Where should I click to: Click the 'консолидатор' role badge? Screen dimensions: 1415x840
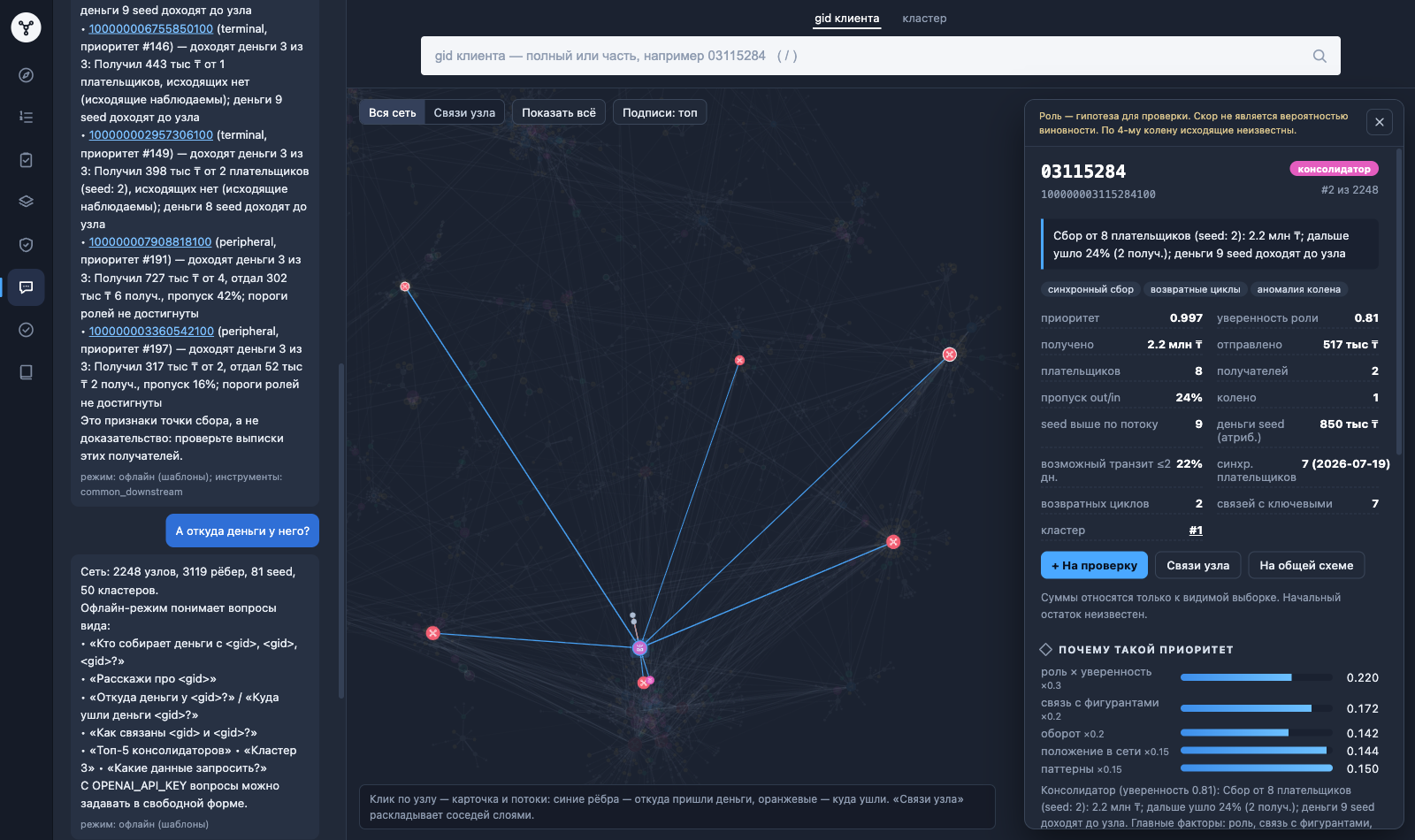click(x=1334, y=169)
